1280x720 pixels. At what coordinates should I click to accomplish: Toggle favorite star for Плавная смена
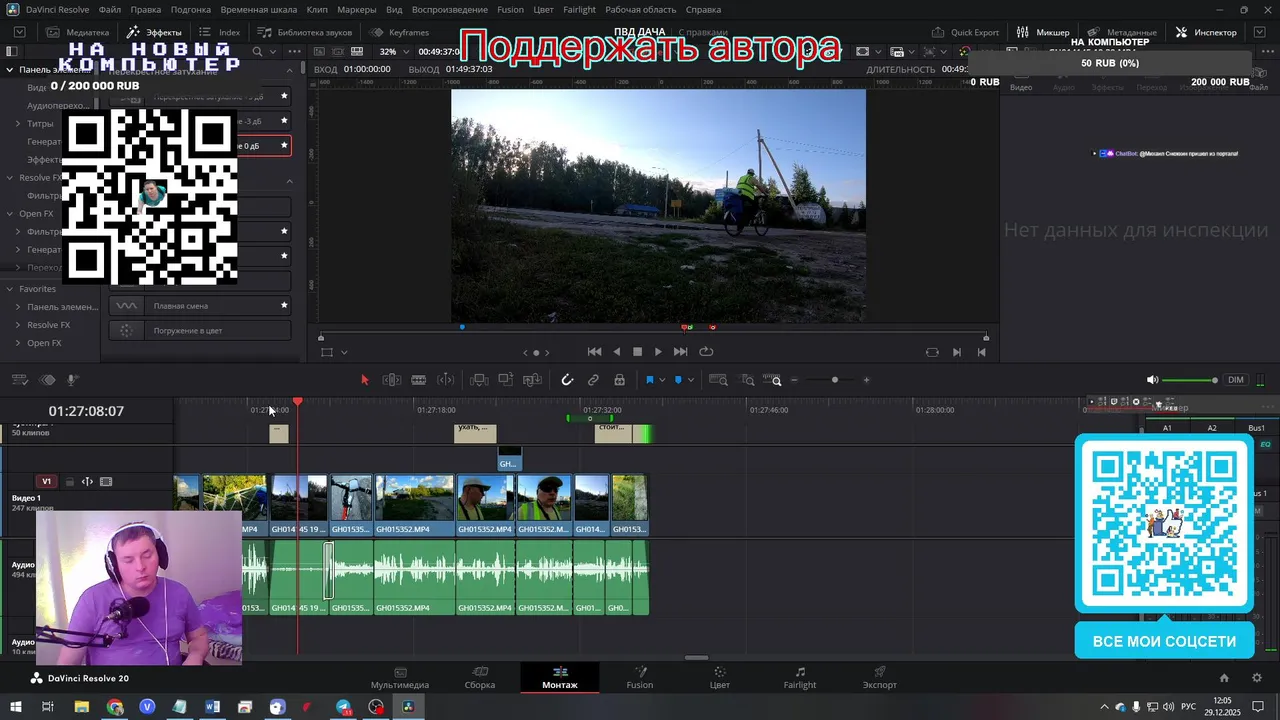click(x=284, y=306)
